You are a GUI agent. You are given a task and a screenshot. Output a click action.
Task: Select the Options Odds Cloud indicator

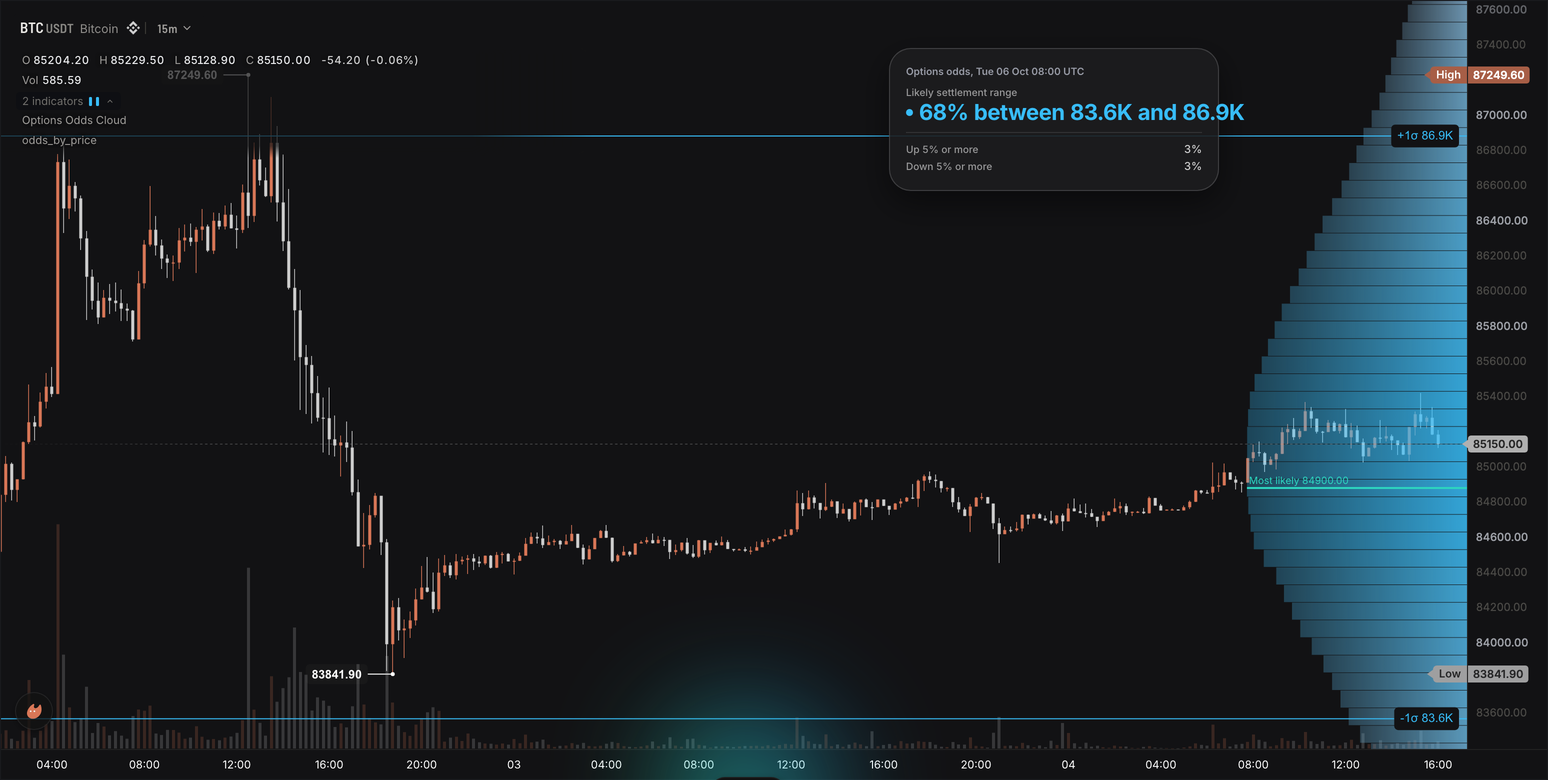click(x=74, y=120)
